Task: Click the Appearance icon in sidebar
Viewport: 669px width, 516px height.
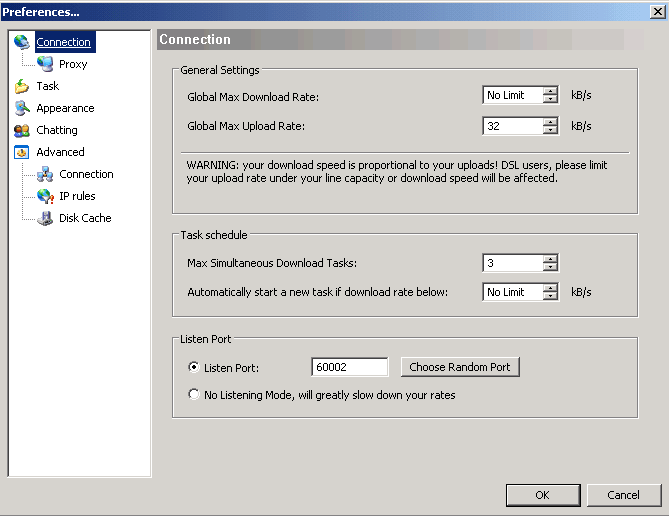Action: tap(21, 108)
